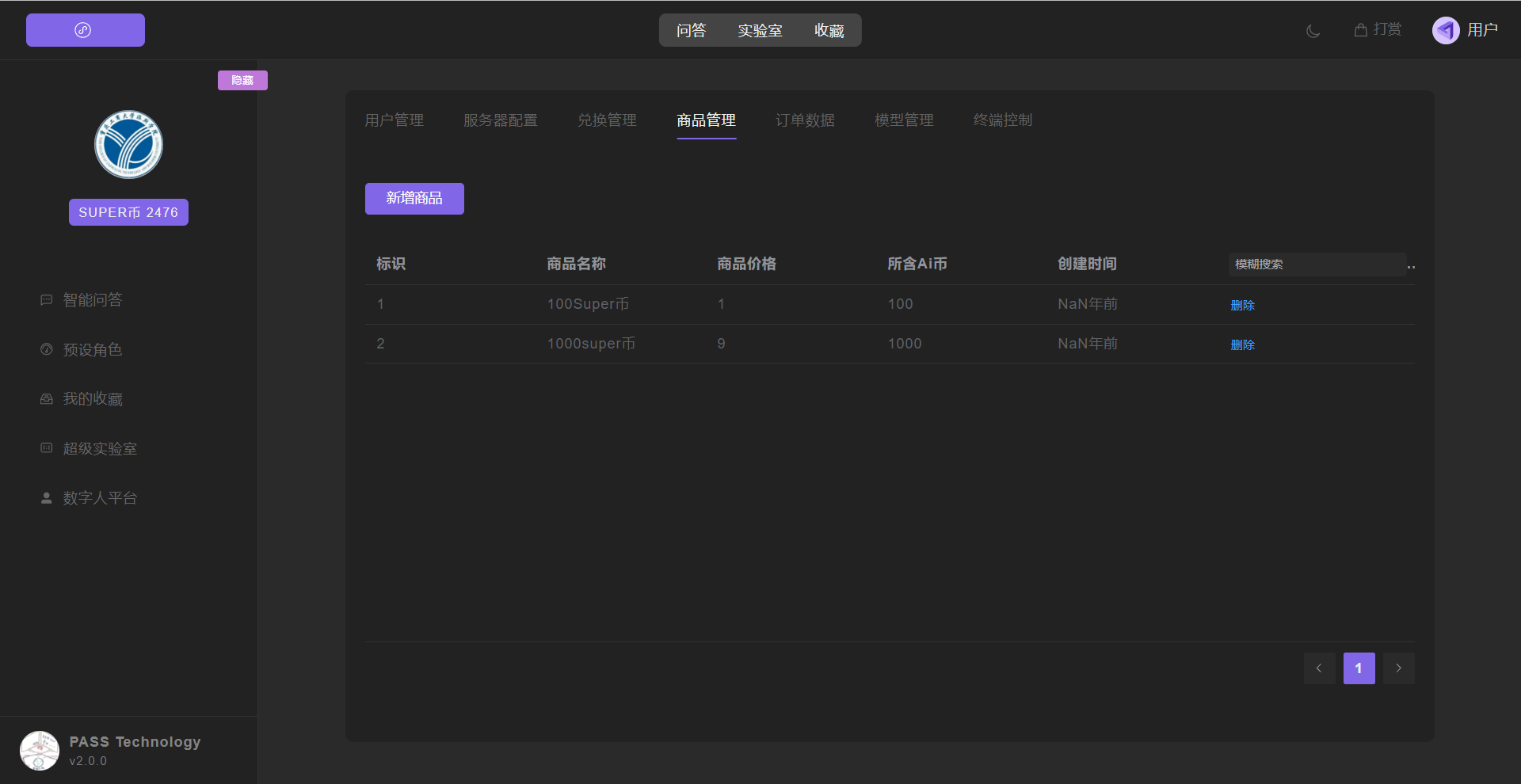Click the university logo avatar
This screenshot has height=784, width=1521.
tap(128, 144)
